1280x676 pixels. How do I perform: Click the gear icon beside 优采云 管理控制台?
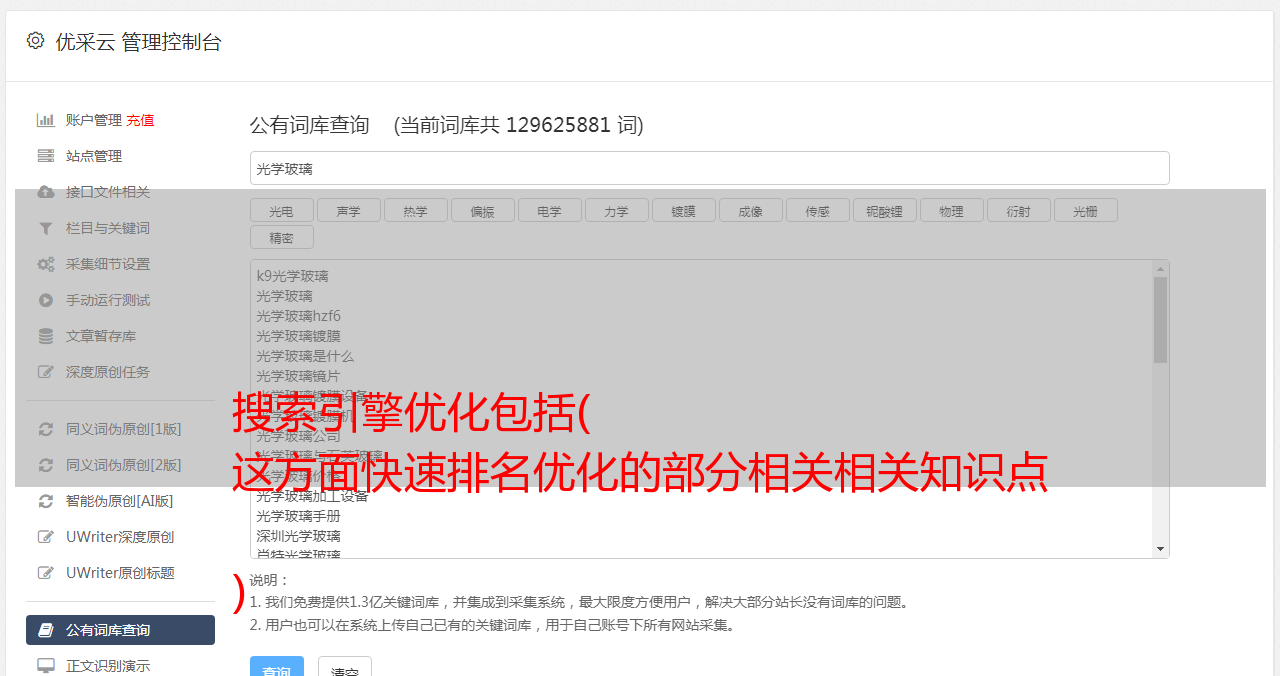[36, 41]
